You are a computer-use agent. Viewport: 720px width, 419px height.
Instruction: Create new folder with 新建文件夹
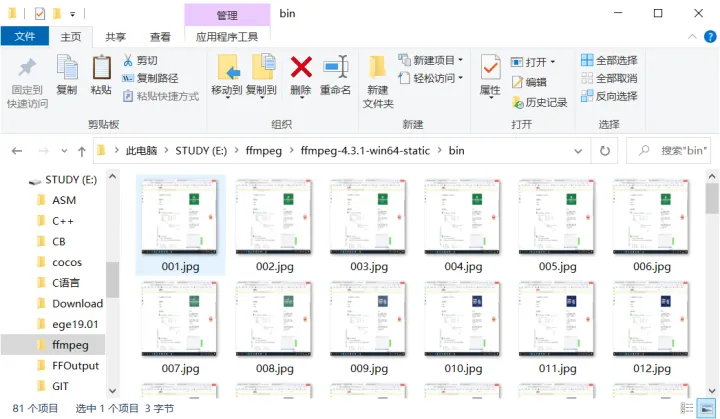378,82
